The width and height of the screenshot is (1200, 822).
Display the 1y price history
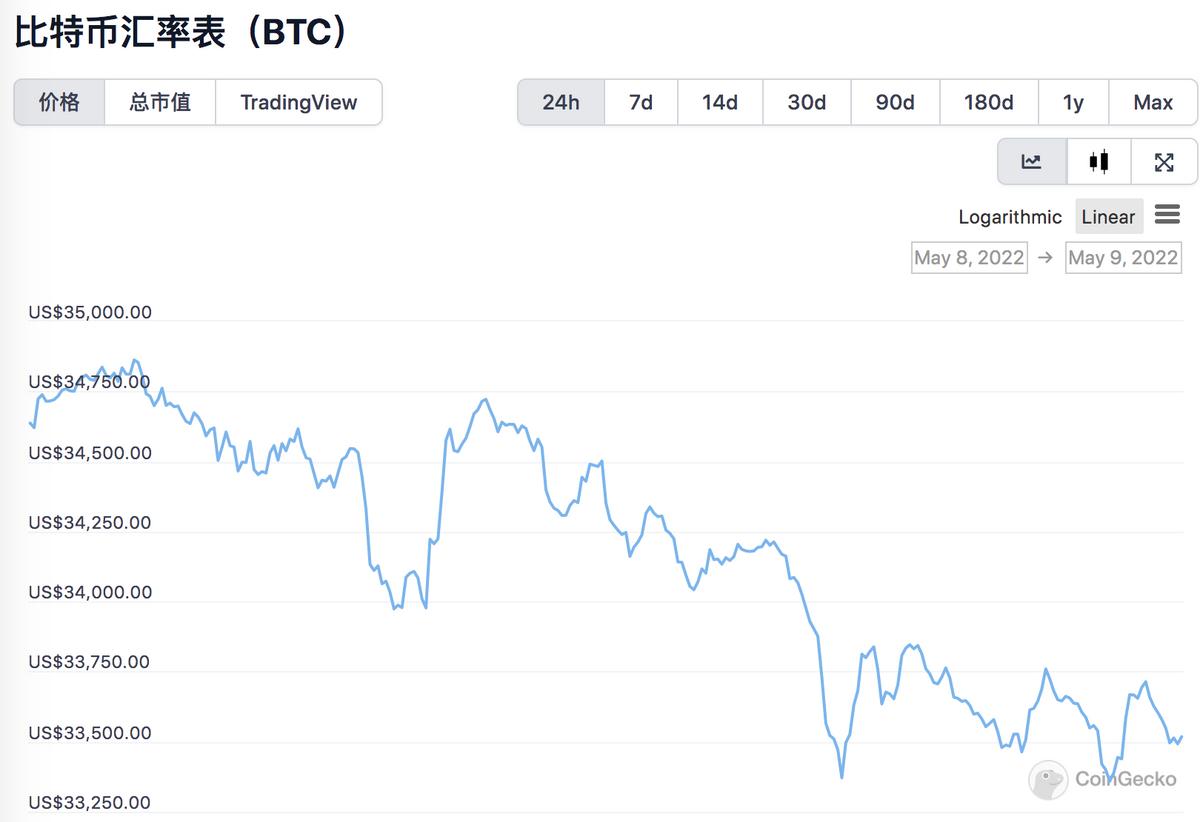pos(1073,102)
